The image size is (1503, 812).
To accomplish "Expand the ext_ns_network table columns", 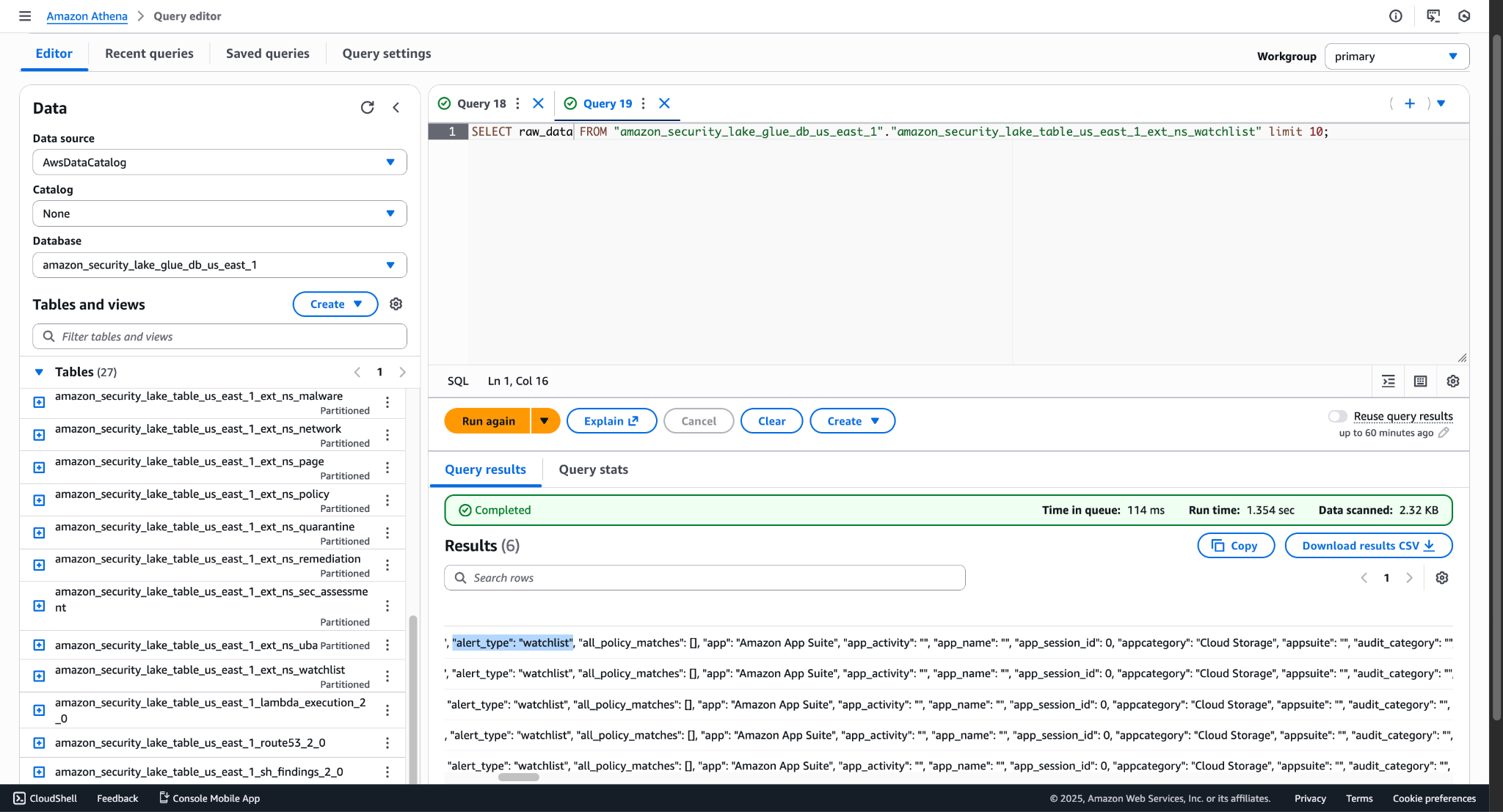I will coord(40,435).
